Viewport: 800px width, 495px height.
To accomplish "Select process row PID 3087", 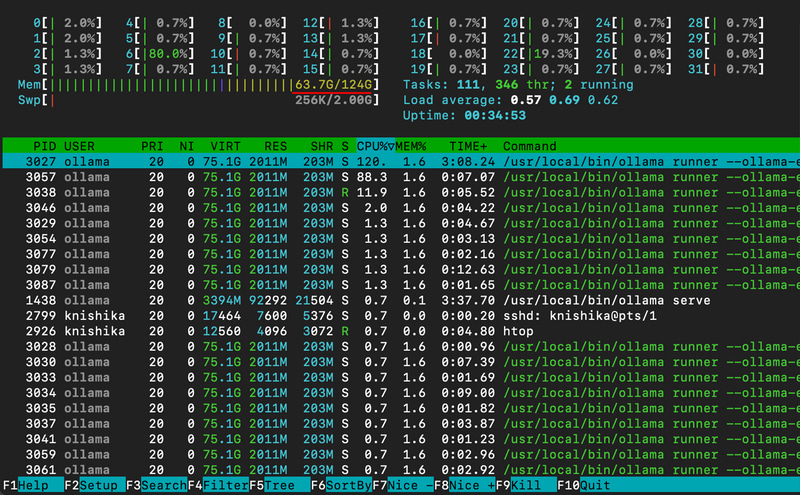I will click(401, 285).
